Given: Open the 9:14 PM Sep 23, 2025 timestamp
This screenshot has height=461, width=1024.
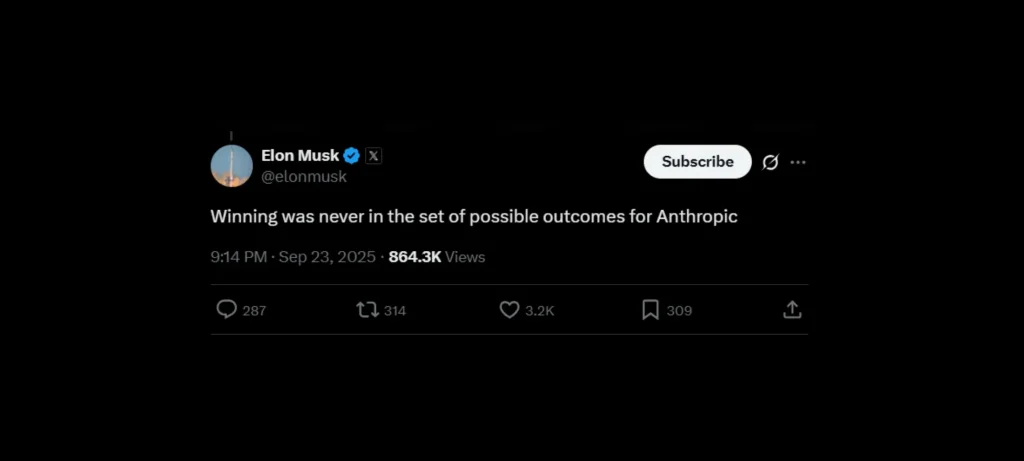Looking at the screenshot, I should click(292, 257).
